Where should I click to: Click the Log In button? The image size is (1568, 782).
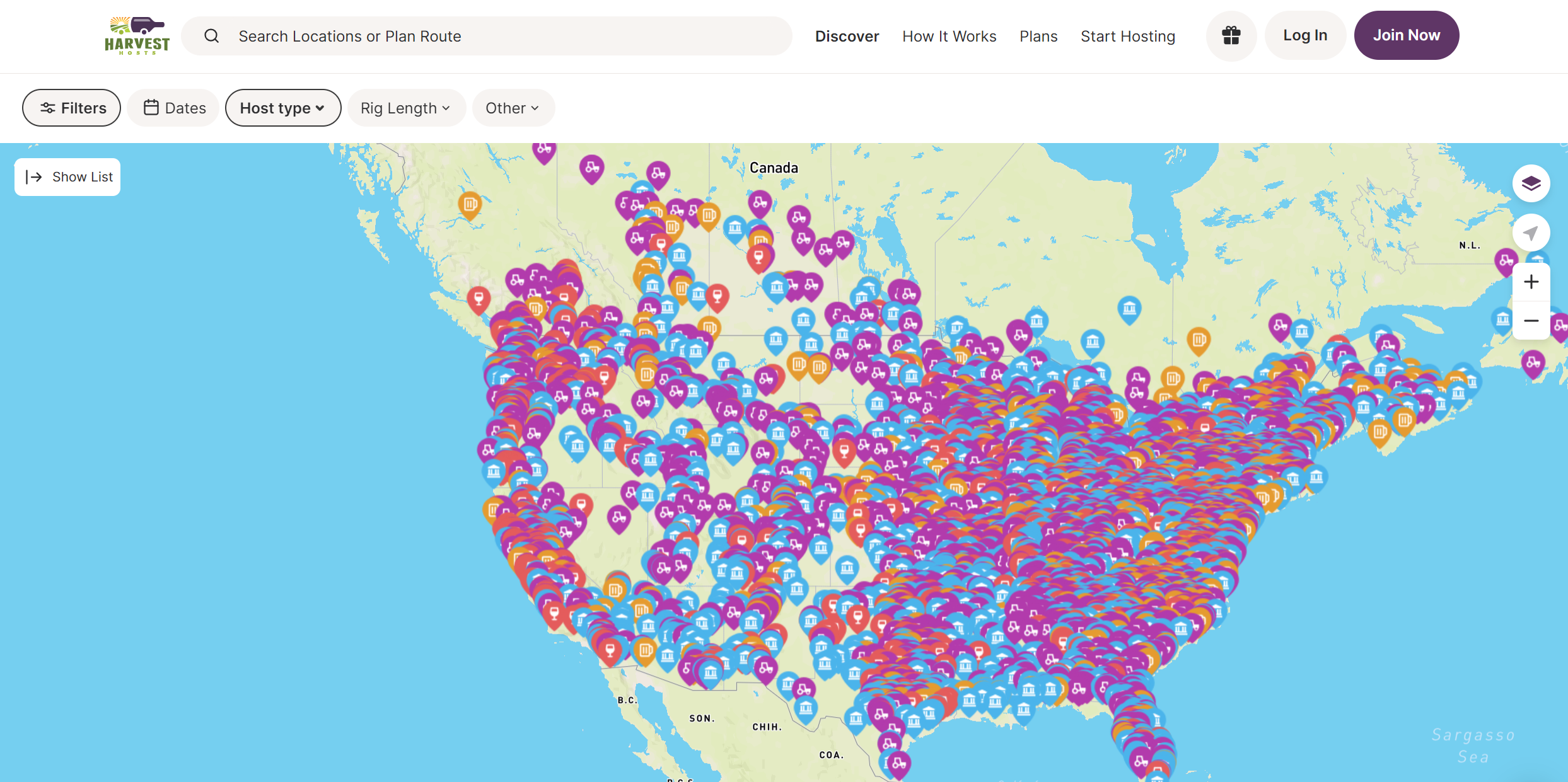[x=1305, y=35]
